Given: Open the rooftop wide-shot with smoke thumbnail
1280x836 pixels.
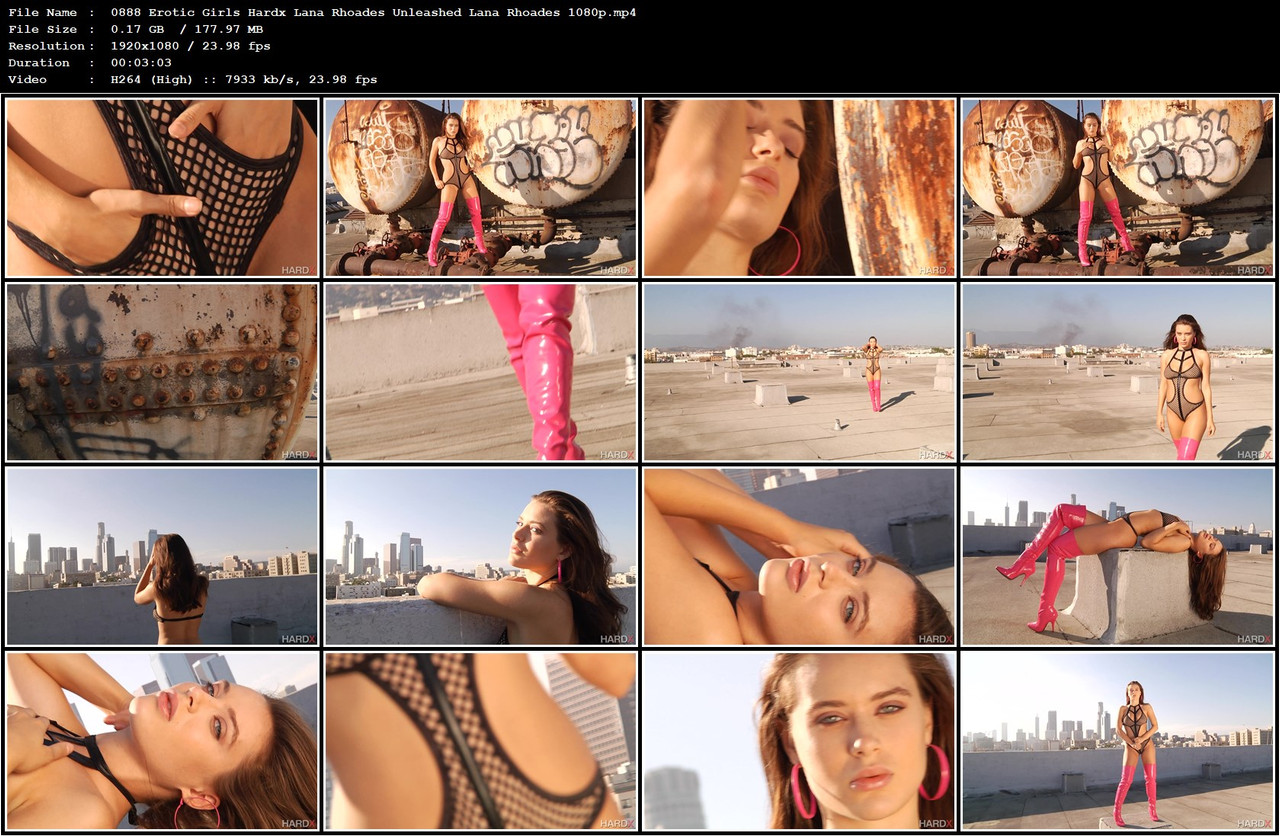Looking at the screenshot, I should [x=800, y=372].
